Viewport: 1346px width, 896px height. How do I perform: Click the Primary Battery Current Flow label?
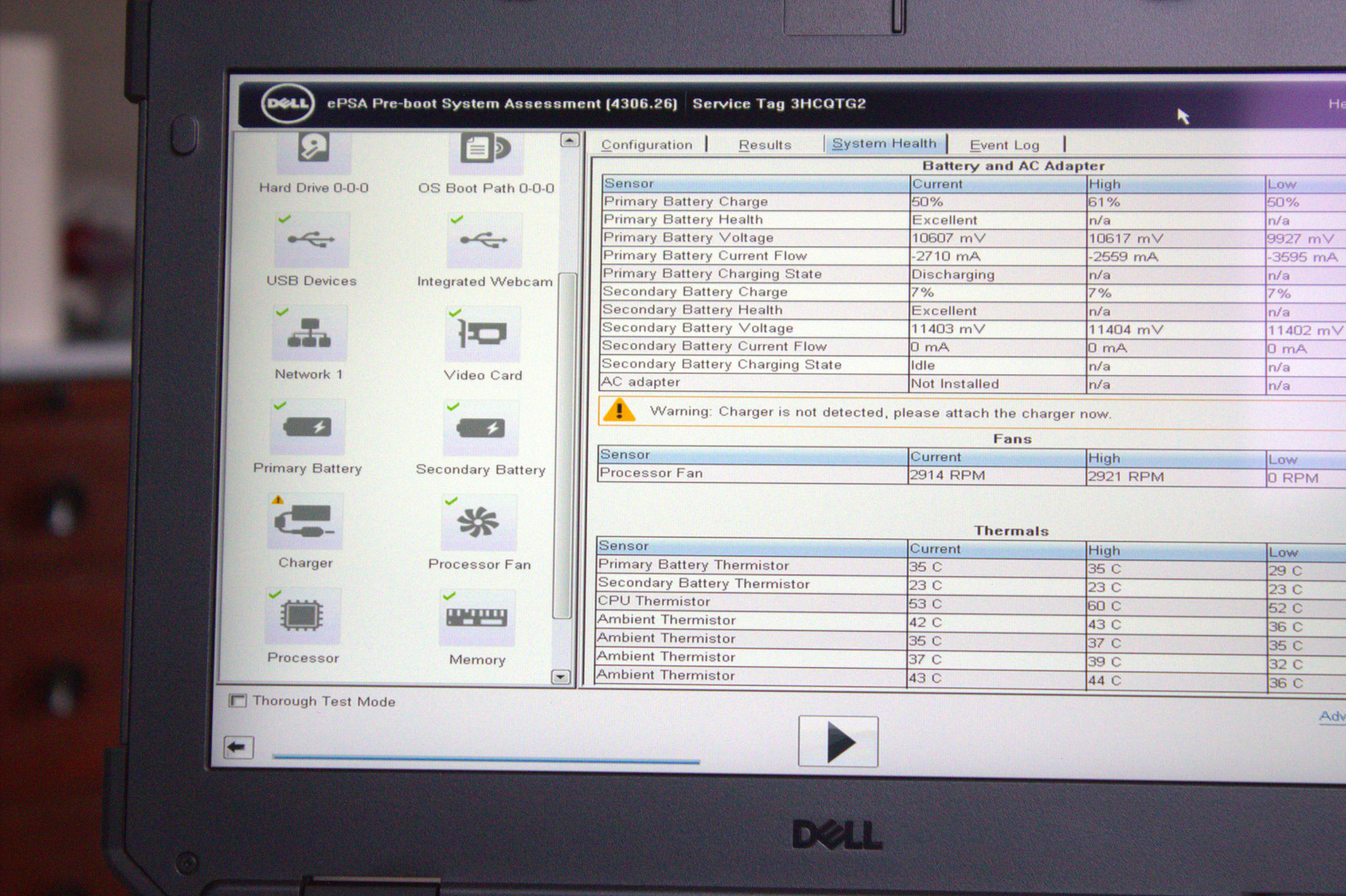coord(705,256)
